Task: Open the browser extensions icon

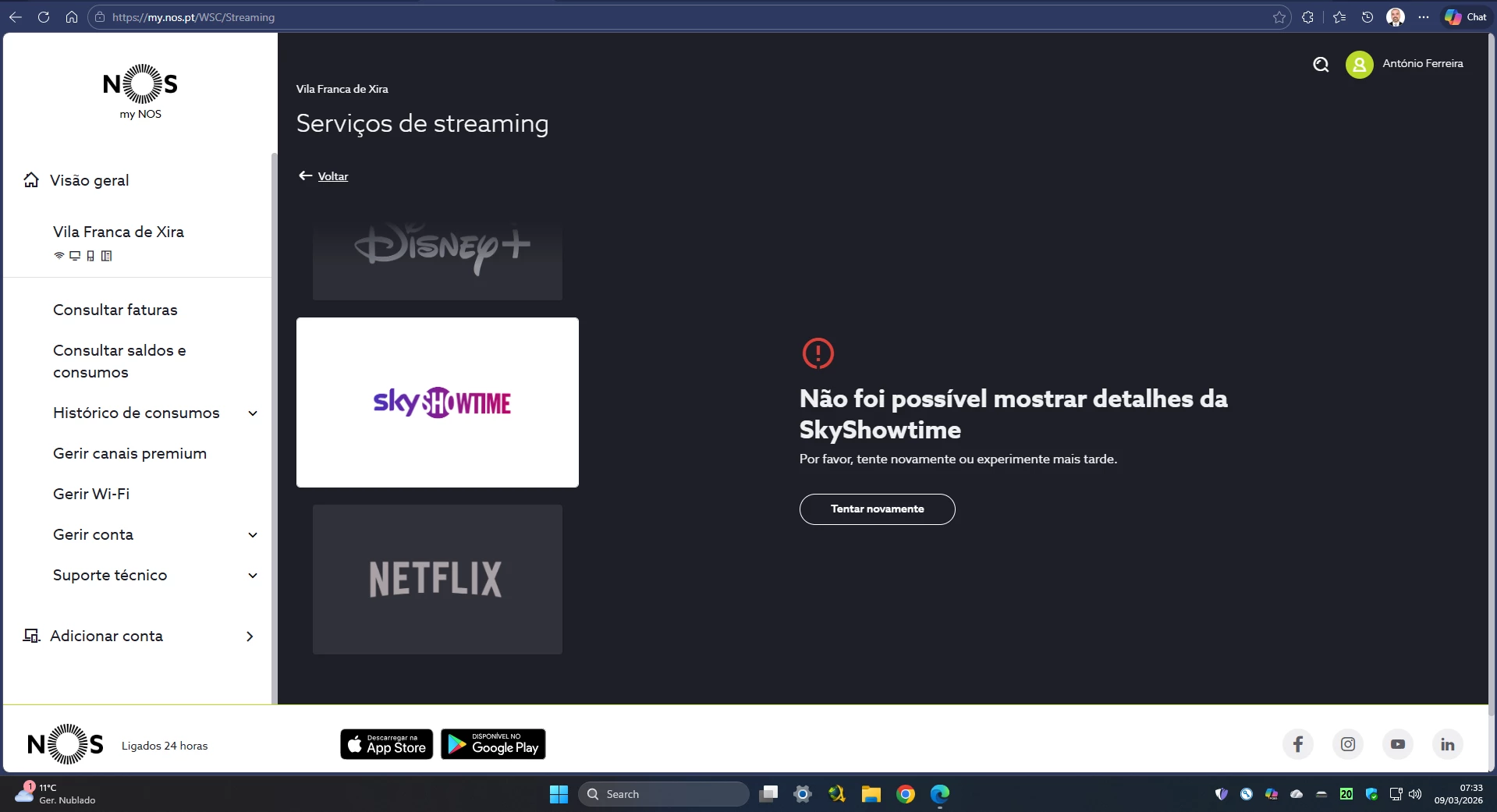Action: click(x=1308, y=17)
